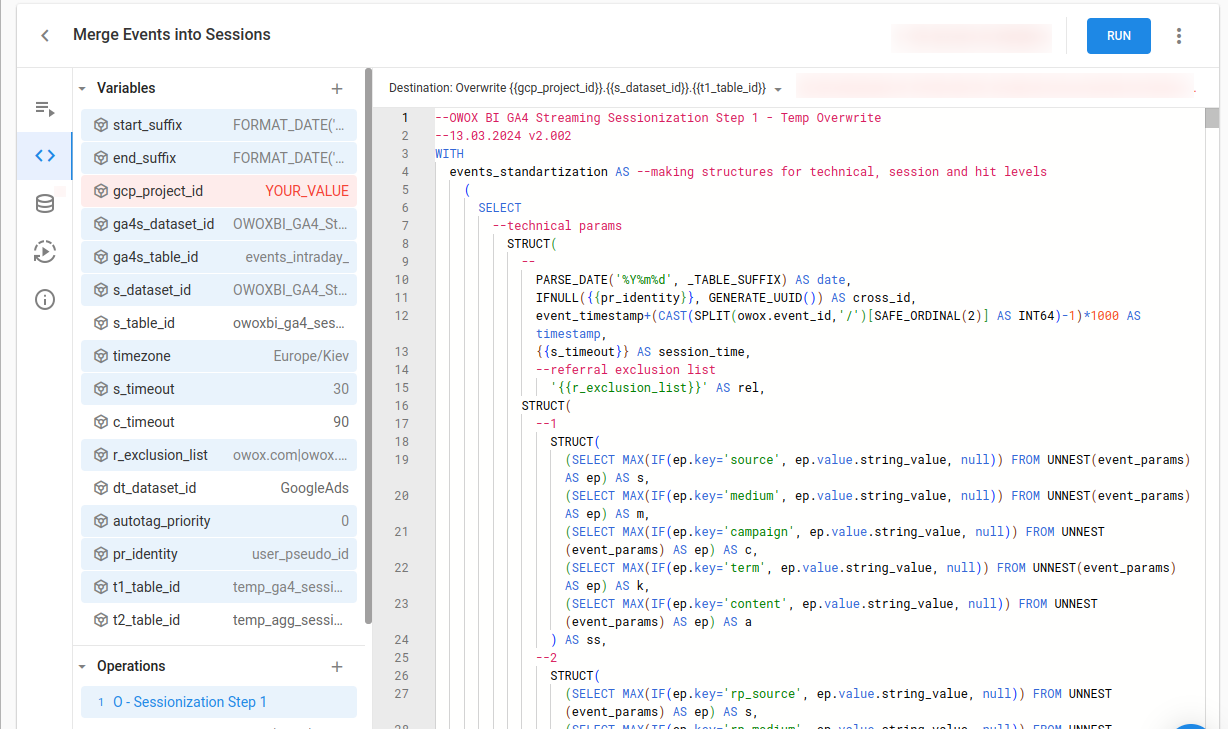Click the back arrow icon
This screenshot has width=1228, height=729.
[45, 35]
